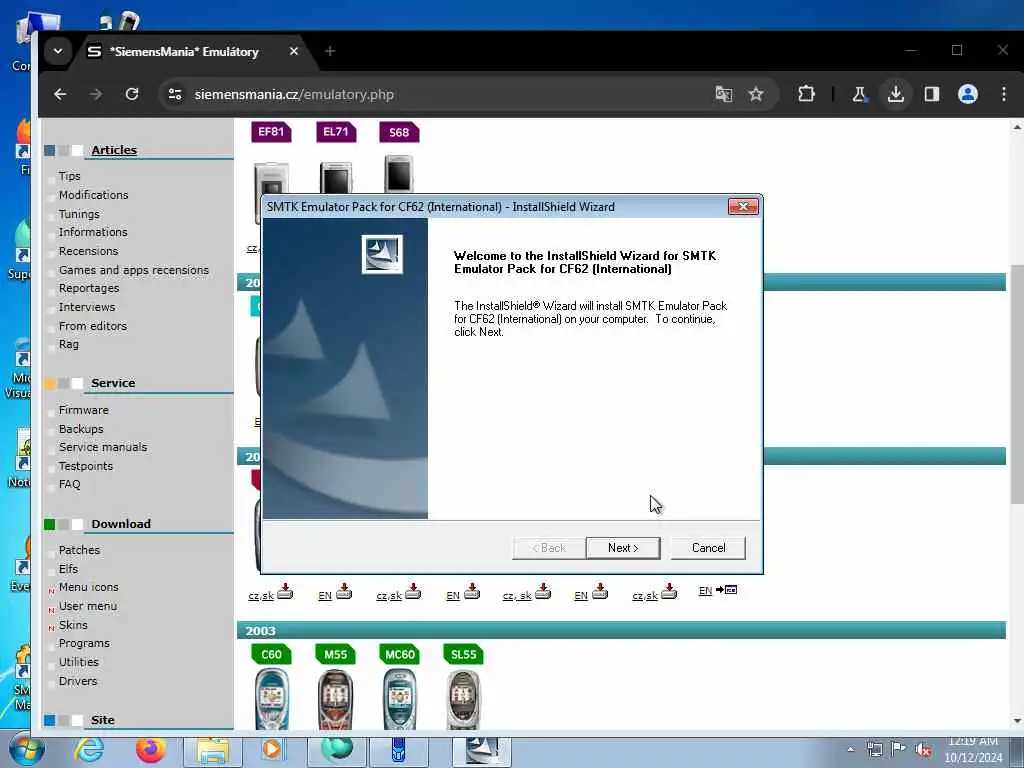Open Chrome Labs flask icon
Image resolution: width=1024 pixels, height=768 pixels.
pyautogui.click(x=859, y=95)
